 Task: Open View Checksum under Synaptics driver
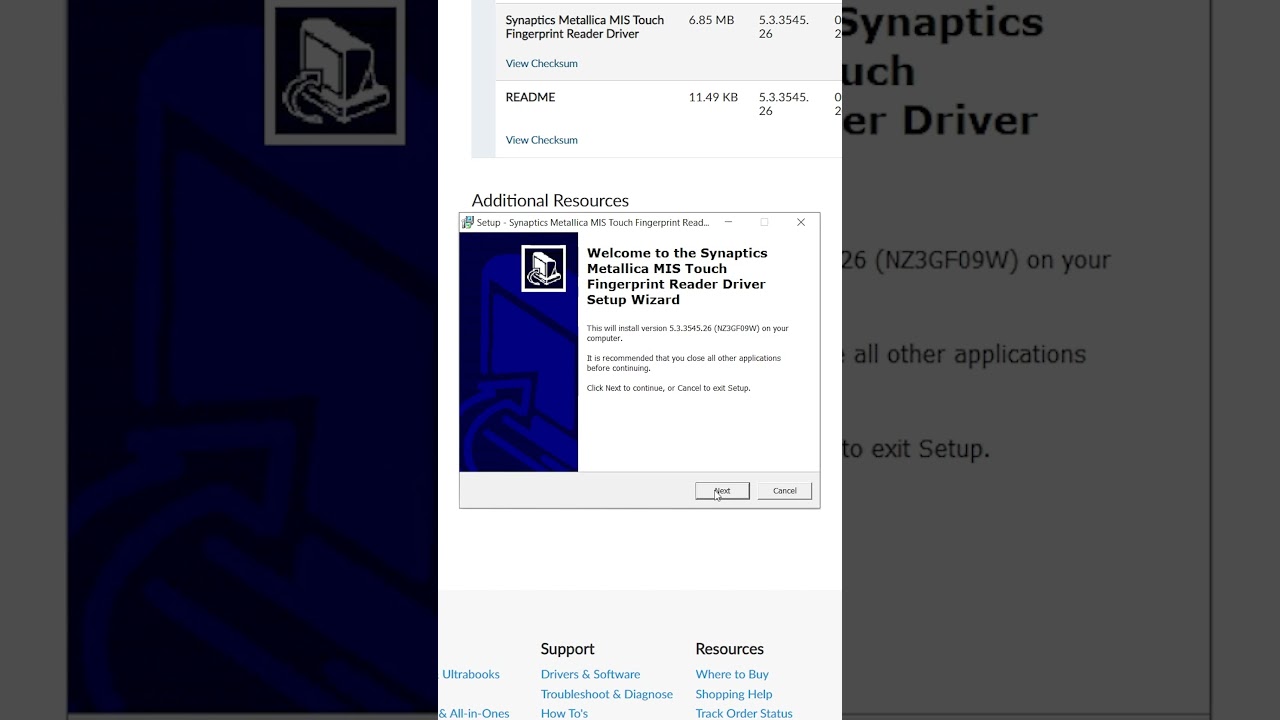click(541, 63)
